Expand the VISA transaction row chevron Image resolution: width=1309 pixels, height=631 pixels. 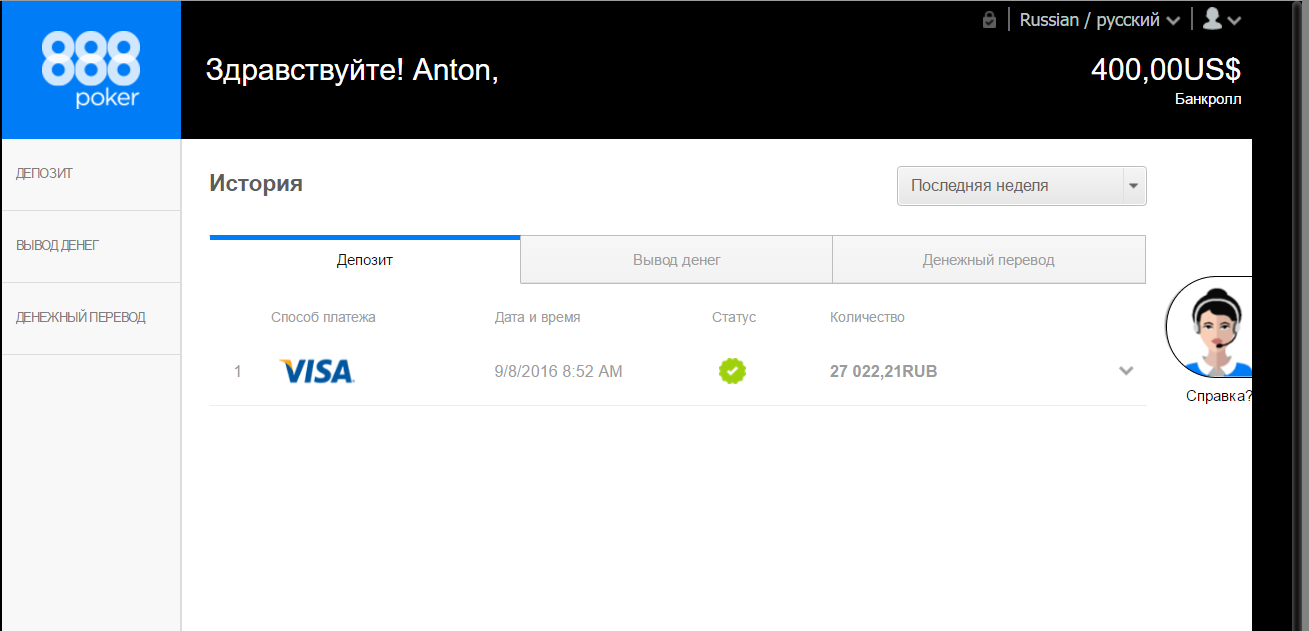[1126, 371]
